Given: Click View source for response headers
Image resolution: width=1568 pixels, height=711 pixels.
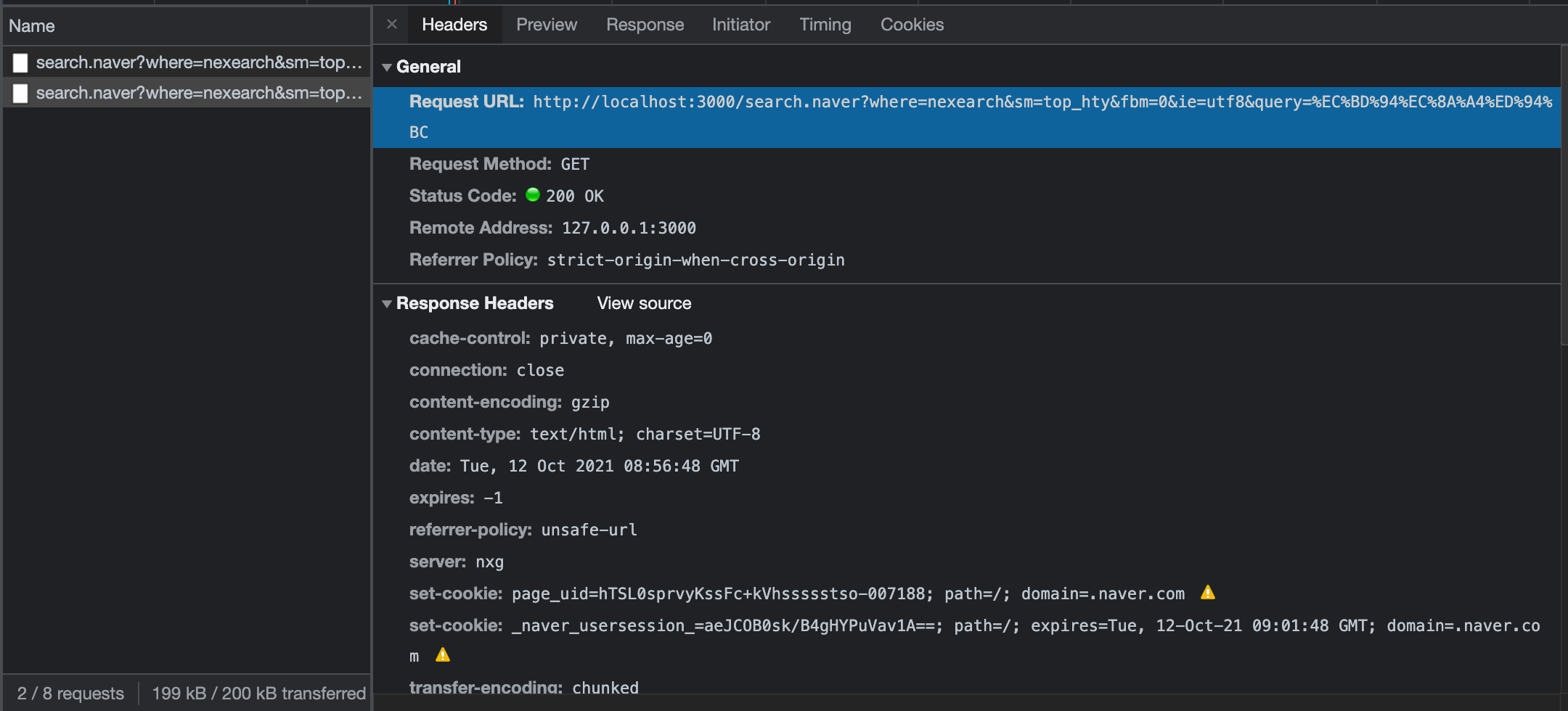Looking at the screenshot, I should click(644, 303).
